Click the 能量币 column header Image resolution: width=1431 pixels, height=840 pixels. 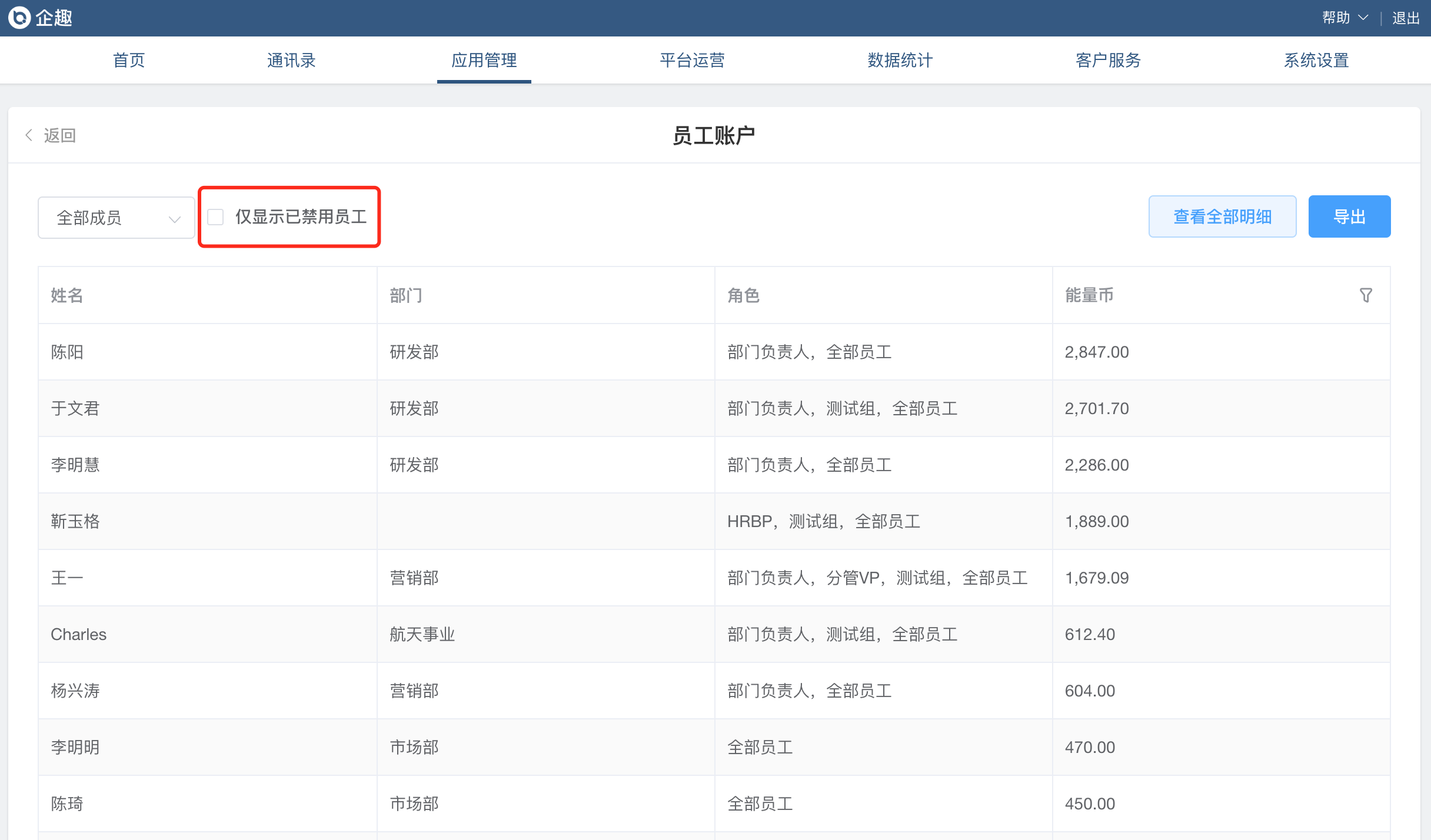point(1089,295)
